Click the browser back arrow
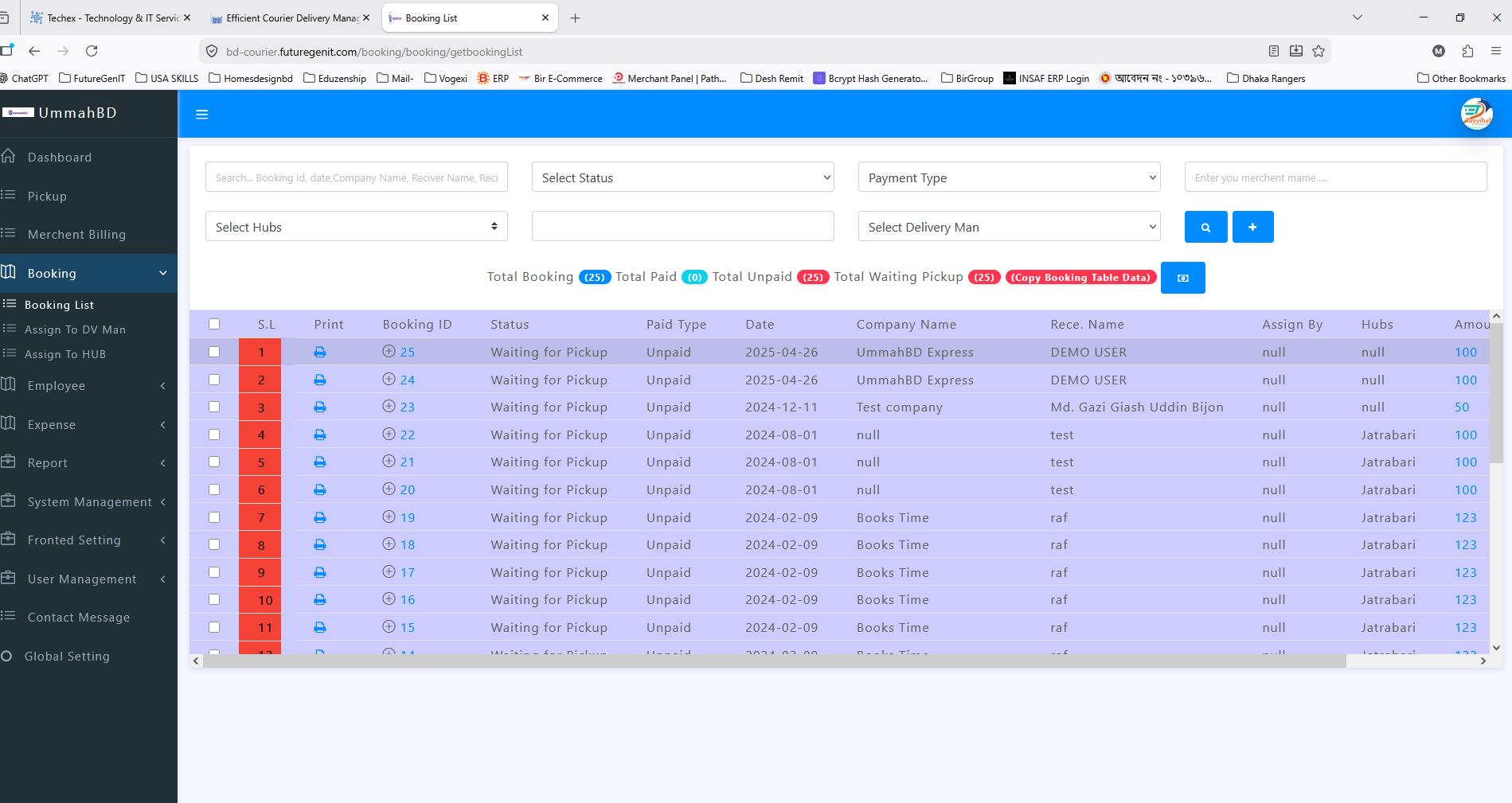The width and height of the screenshot is (1512, 803). click(34, 51)
